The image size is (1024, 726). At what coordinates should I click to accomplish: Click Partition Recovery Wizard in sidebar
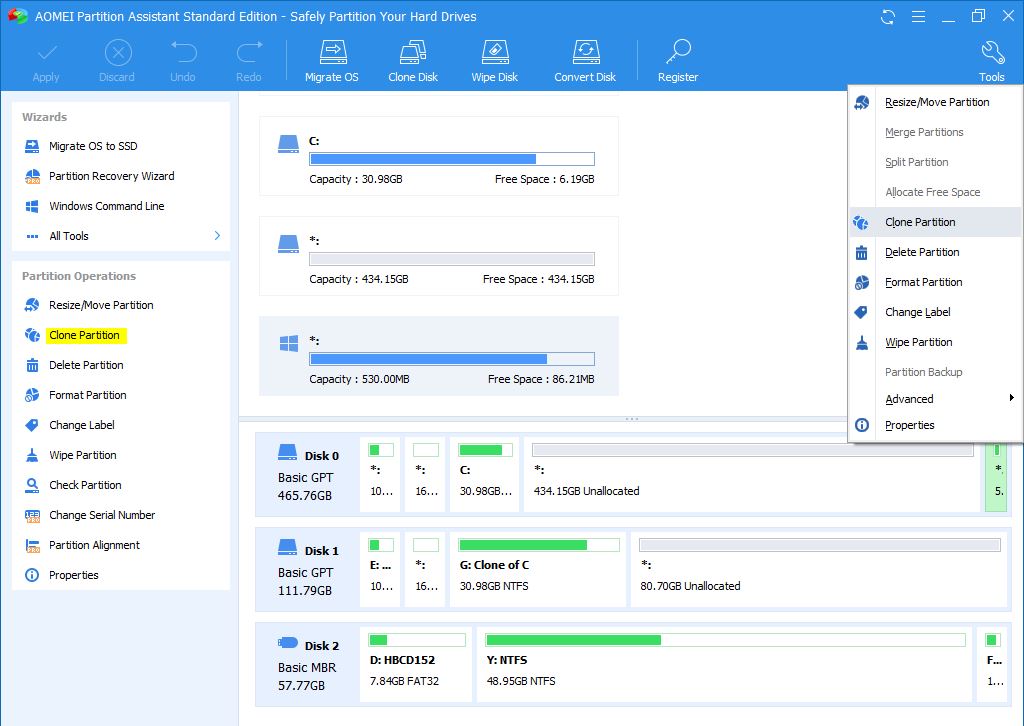tap(111, 176)
